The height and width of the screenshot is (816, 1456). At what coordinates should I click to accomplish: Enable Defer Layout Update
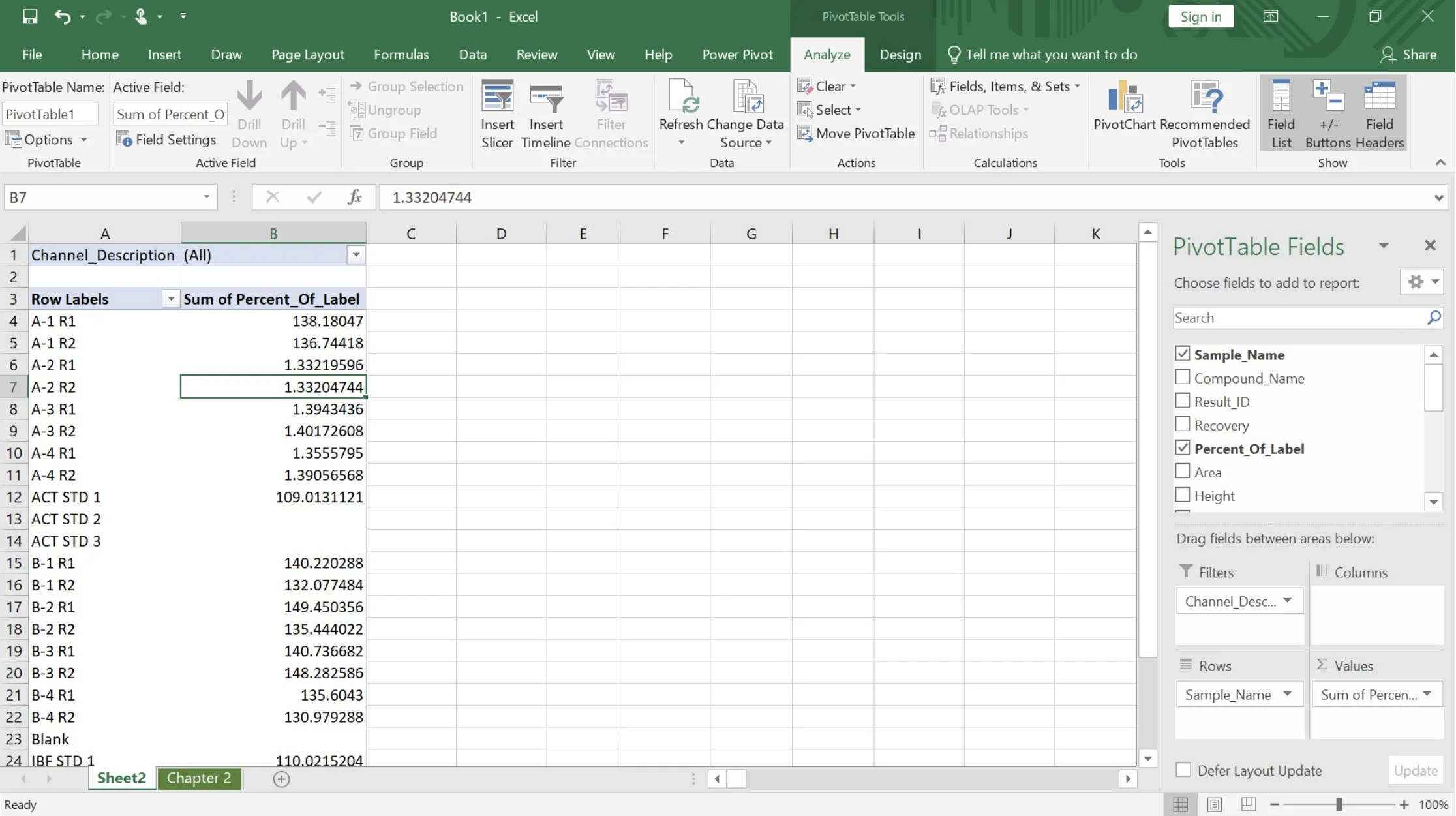(x=1183, y=770)
